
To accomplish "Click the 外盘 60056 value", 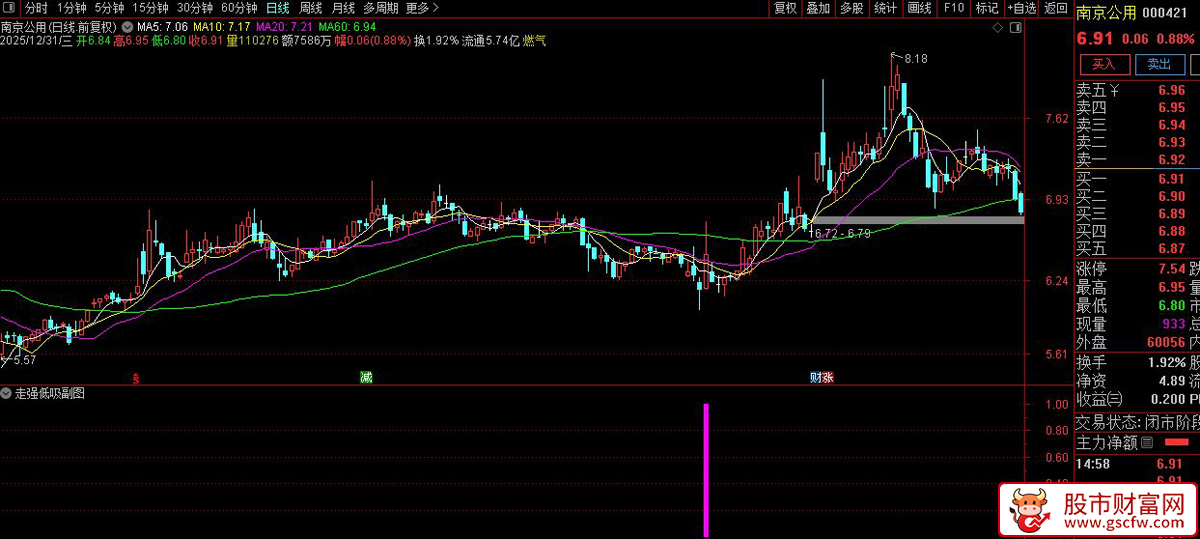I will 1164,342.
